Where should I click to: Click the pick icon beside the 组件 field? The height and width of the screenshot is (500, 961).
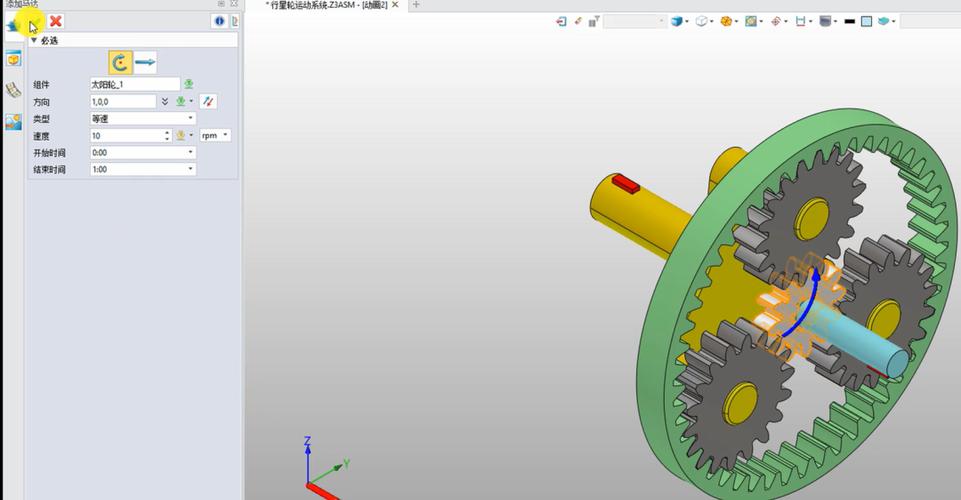click(x=189, y=84)
